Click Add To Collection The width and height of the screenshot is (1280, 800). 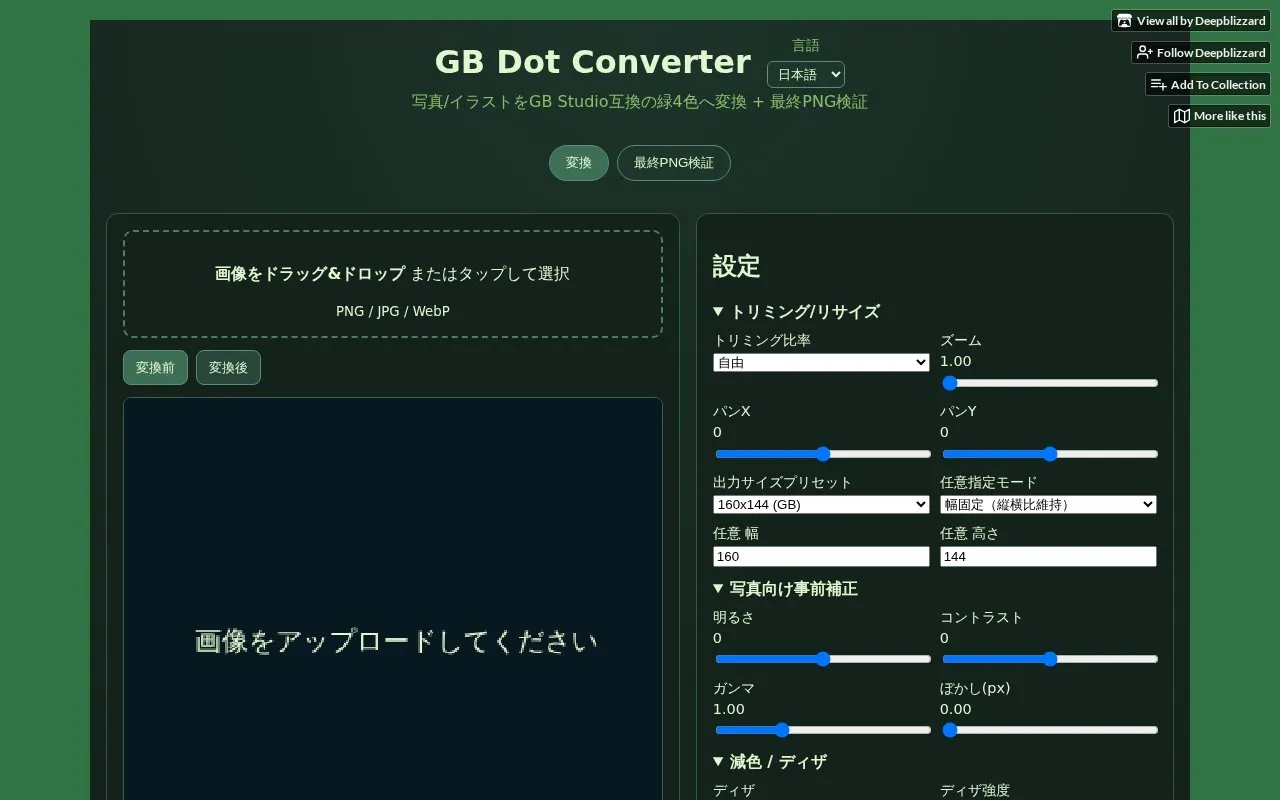(1208, 85)
